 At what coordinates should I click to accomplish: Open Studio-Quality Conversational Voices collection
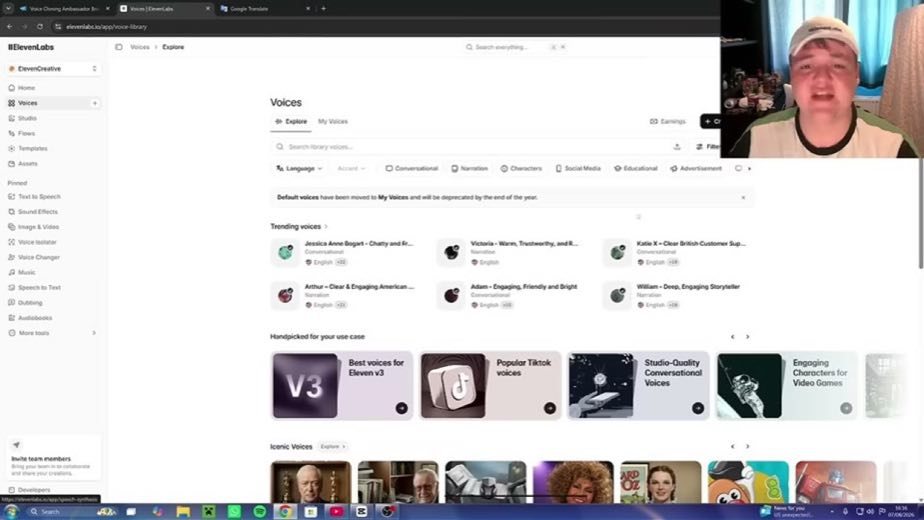click(638, 386)
